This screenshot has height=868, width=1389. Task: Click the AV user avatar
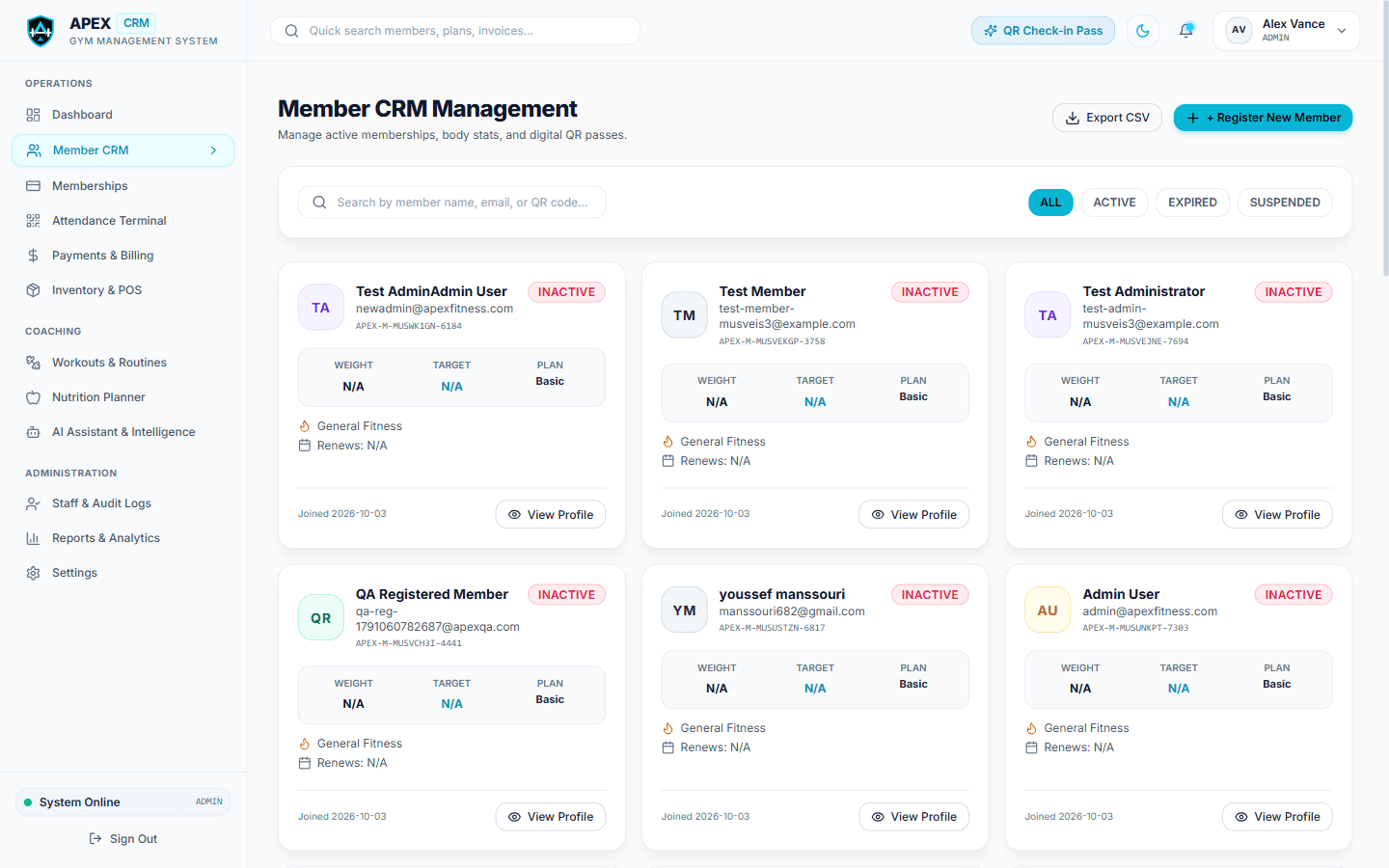1239,30
